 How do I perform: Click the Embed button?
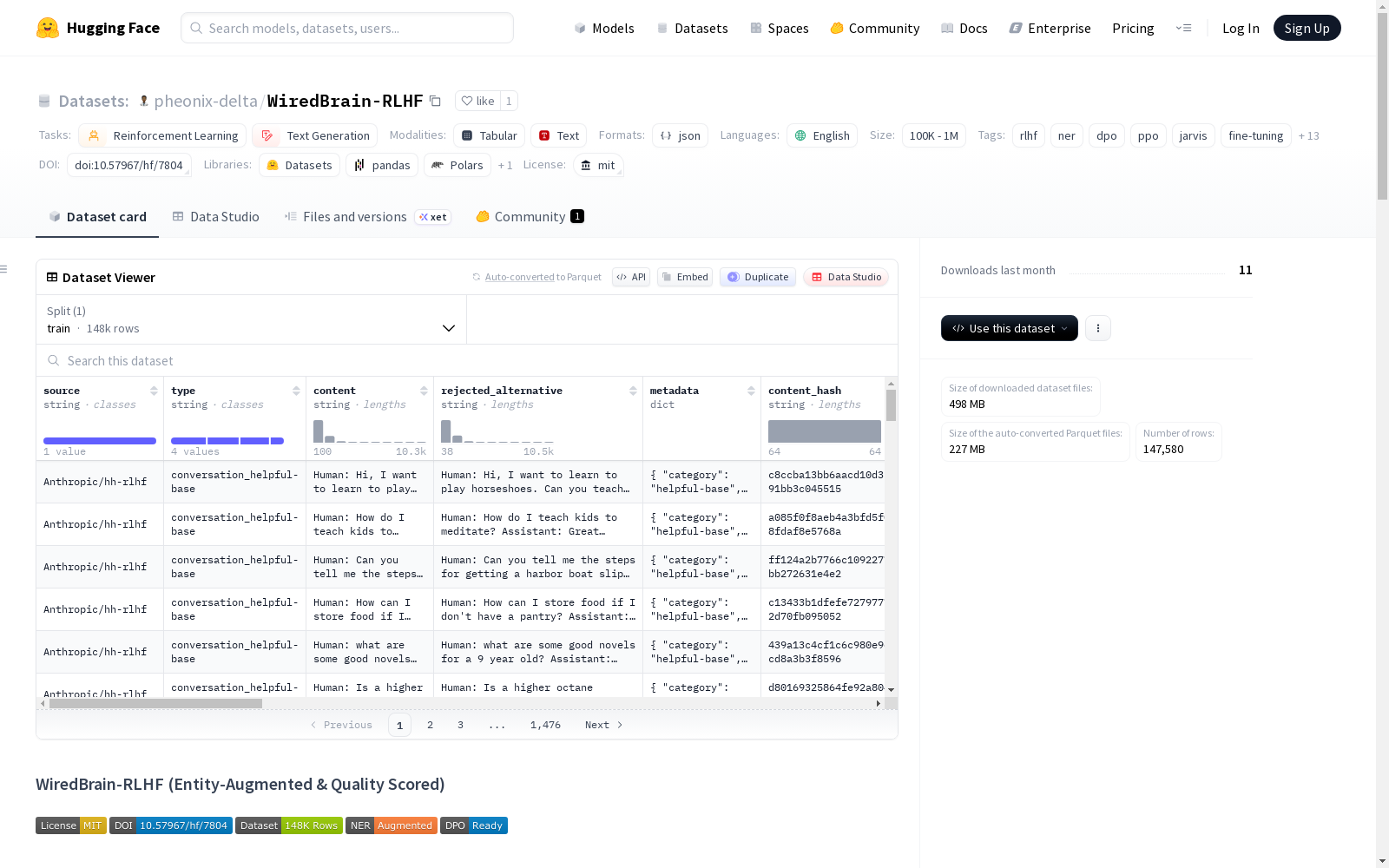685,277
